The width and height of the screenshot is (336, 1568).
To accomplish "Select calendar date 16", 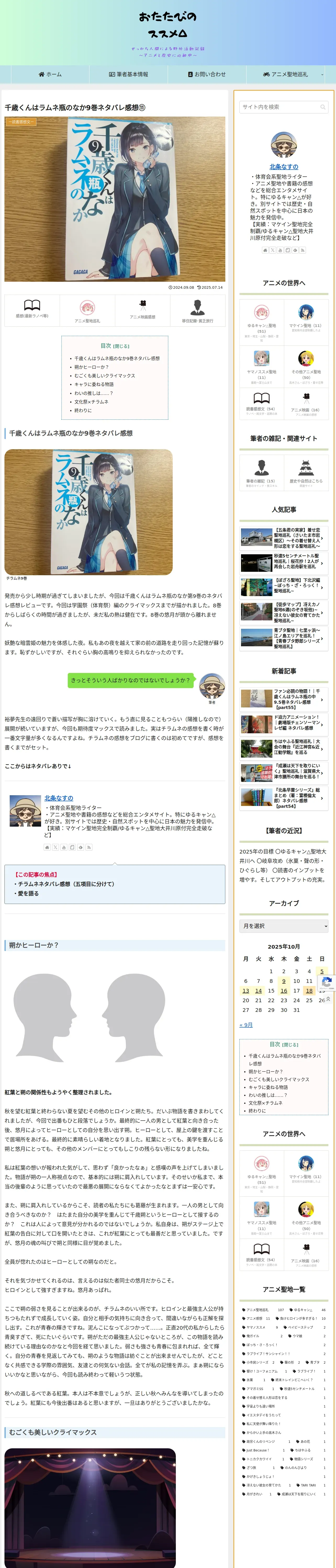I will coord(284,990).
